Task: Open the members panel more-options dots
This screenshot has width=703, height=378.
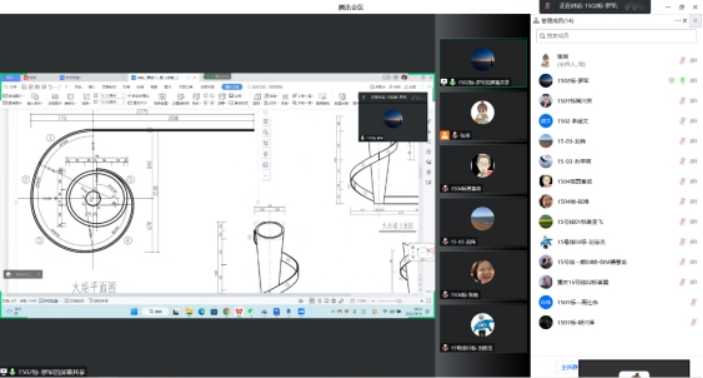Action: click(677, 21)
